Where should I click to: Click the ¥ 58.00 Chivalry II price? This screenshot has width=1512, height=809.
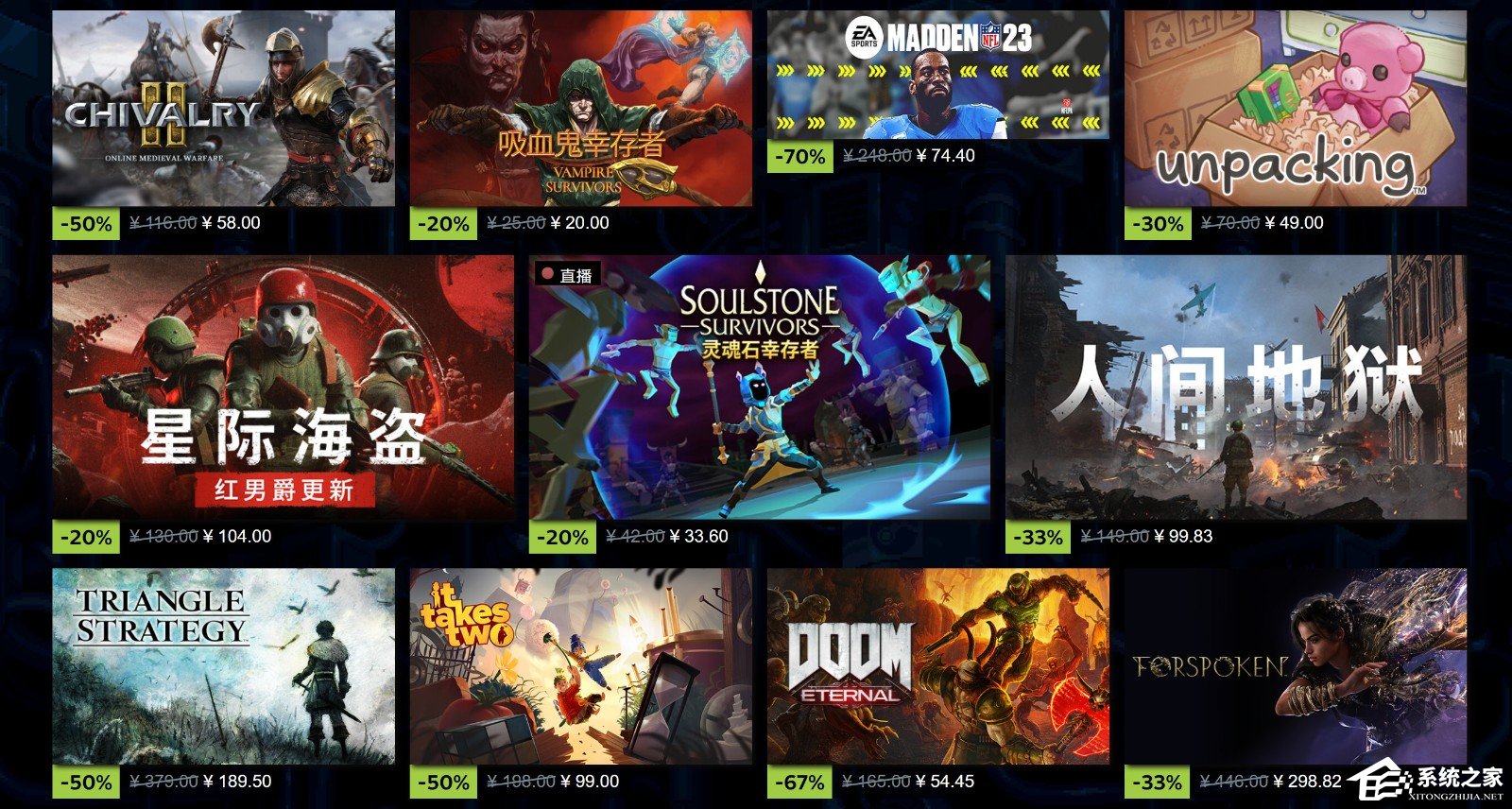point(232,223)
